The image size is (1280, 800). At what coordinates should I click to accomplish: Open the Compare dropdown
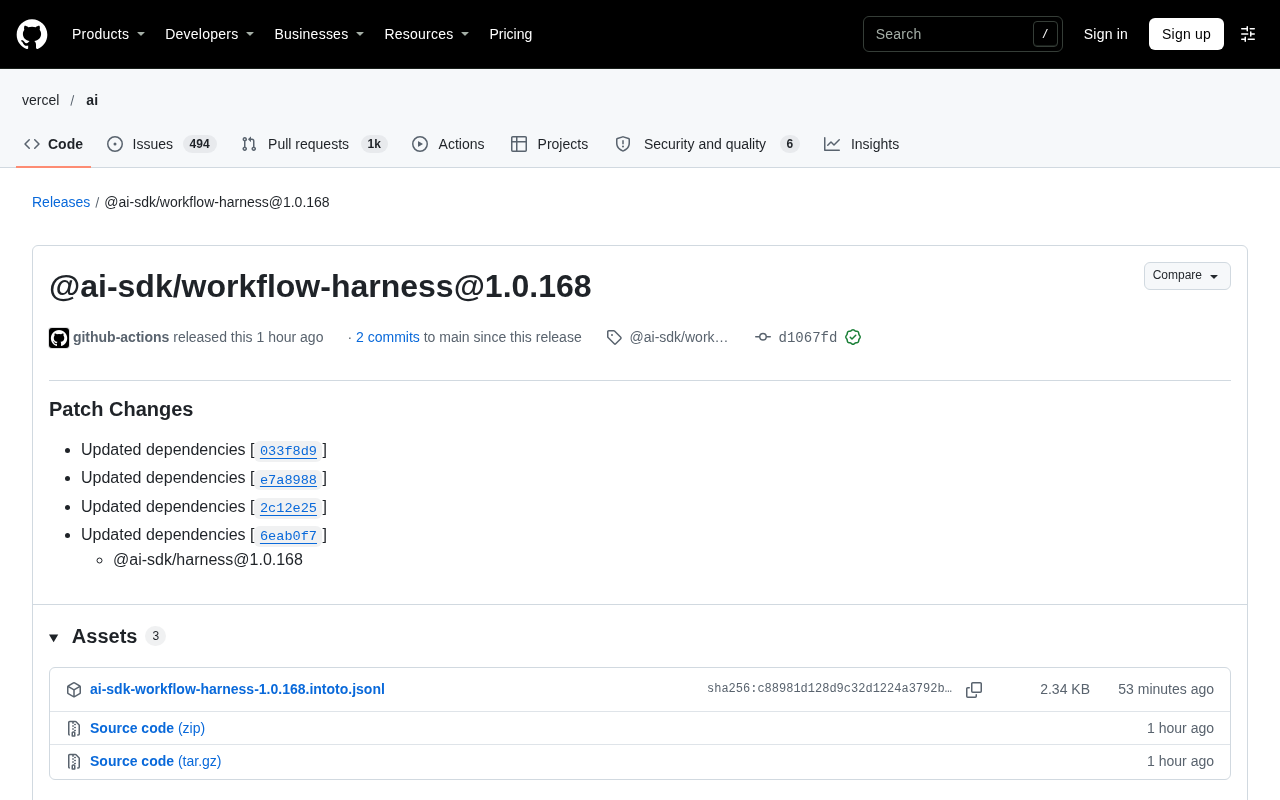[1187, 276]
